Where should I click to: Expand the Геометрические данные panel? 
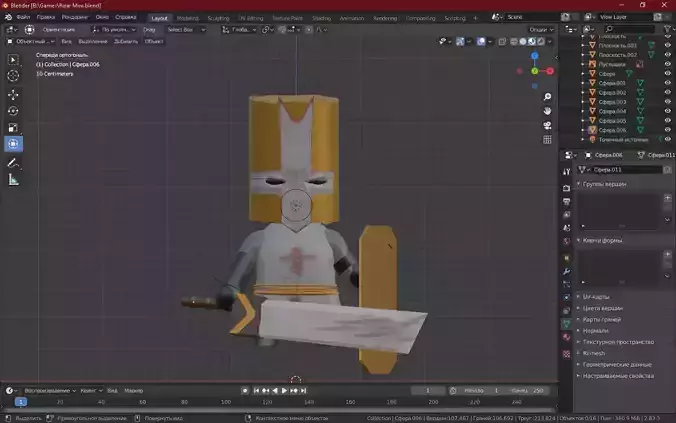pyautogui.click(x=617, y=365)
